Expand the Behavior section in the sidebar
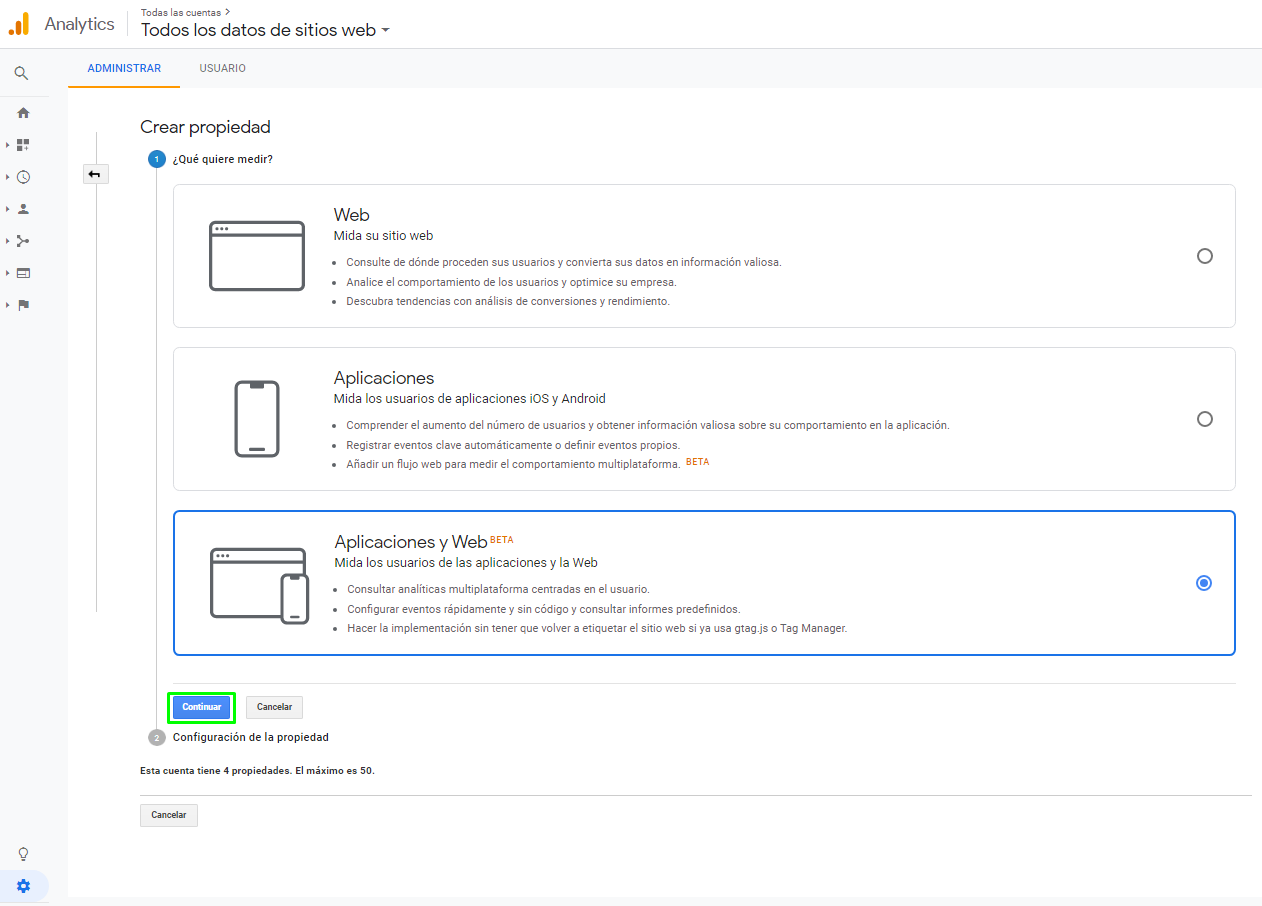 [8, 273]
